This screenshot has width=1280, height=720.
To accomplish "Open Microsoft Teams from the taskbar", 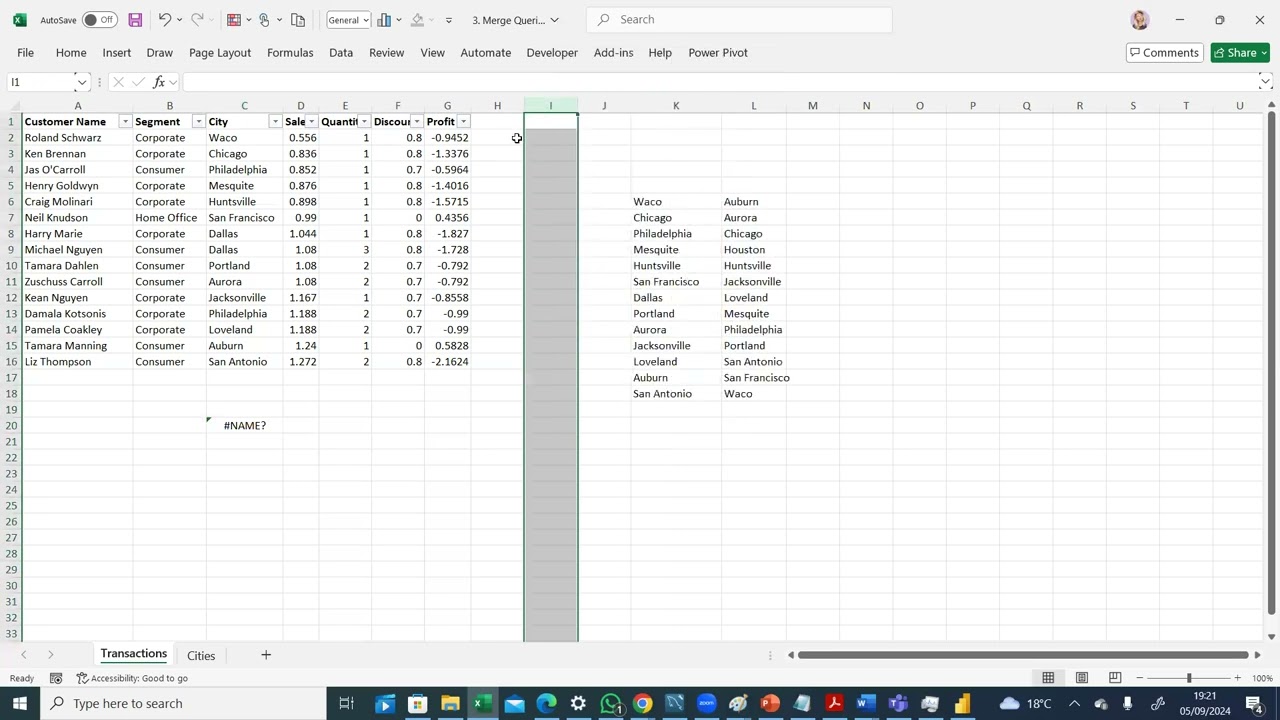I will (x=898, y=704).
